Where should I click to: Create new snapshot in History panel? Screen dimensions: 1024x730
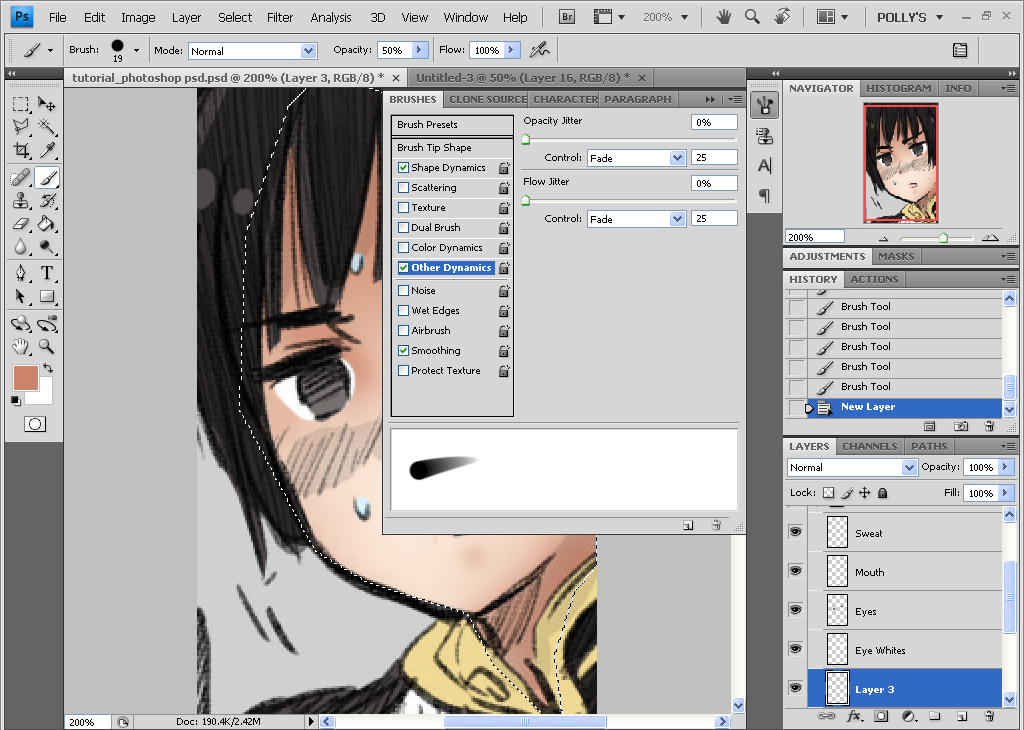961,426
